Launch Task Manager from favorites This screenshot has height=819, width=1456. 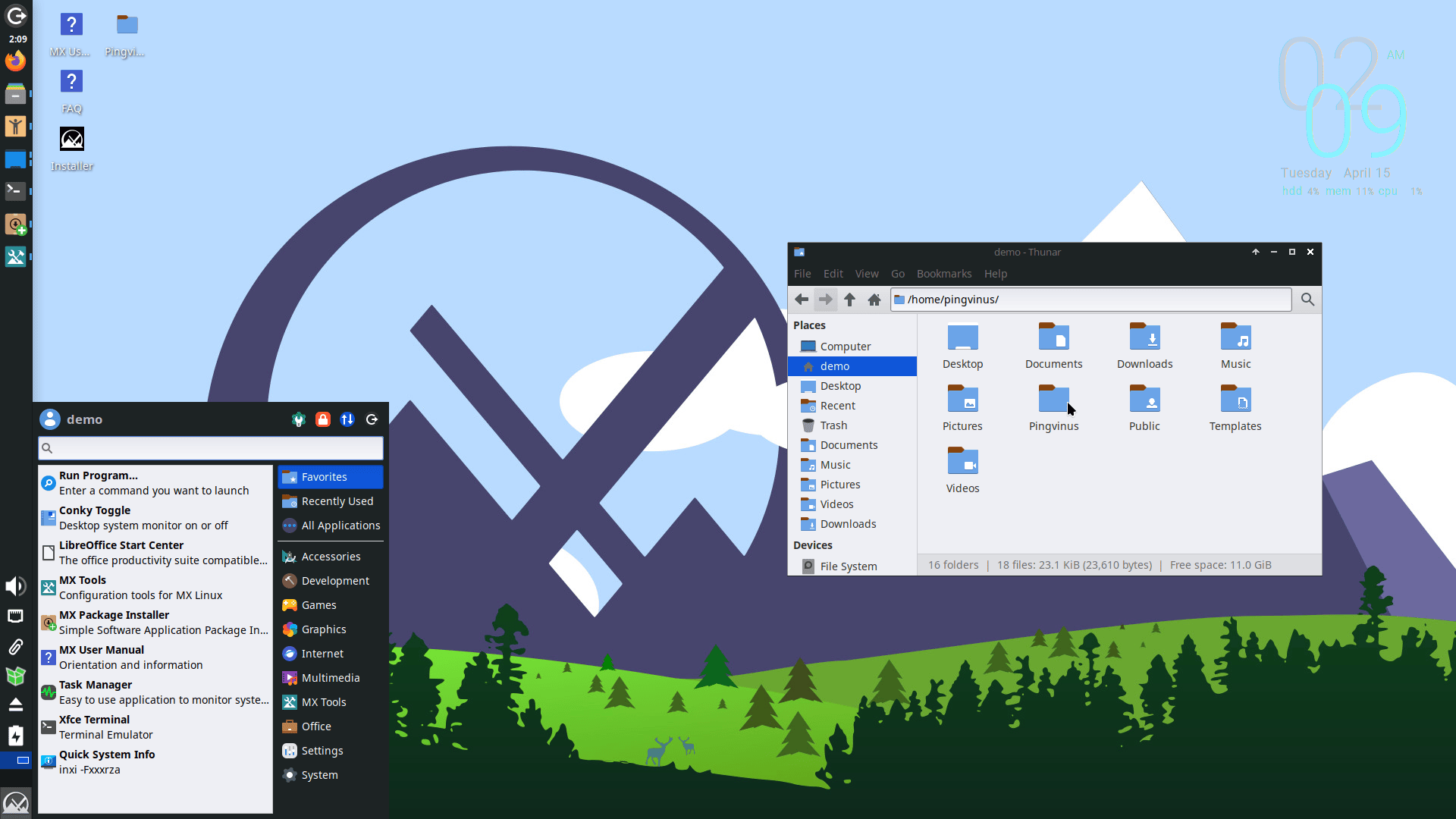pos(155,692)
